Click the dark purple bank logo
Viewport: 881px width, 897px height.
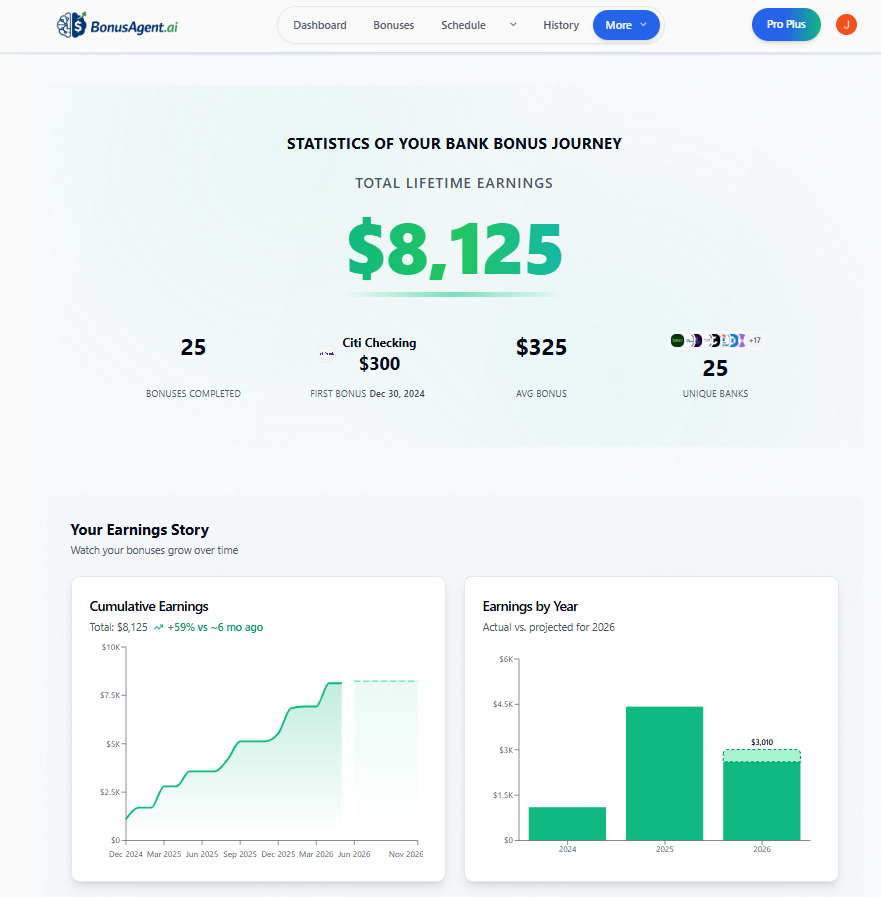coord(697,340)
